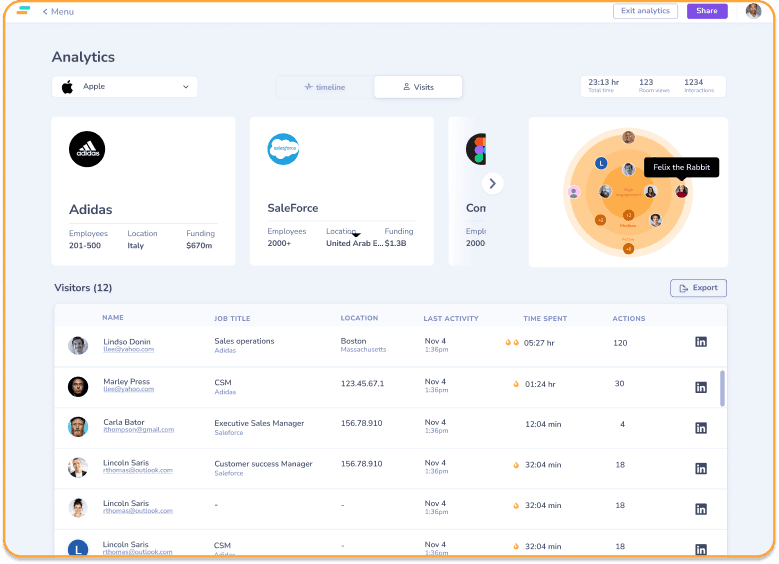This screenshot has height=564, width=779.
Task: Click the Adidas logo on the company card
Action: pyautogui.click(x=87, y=149)
